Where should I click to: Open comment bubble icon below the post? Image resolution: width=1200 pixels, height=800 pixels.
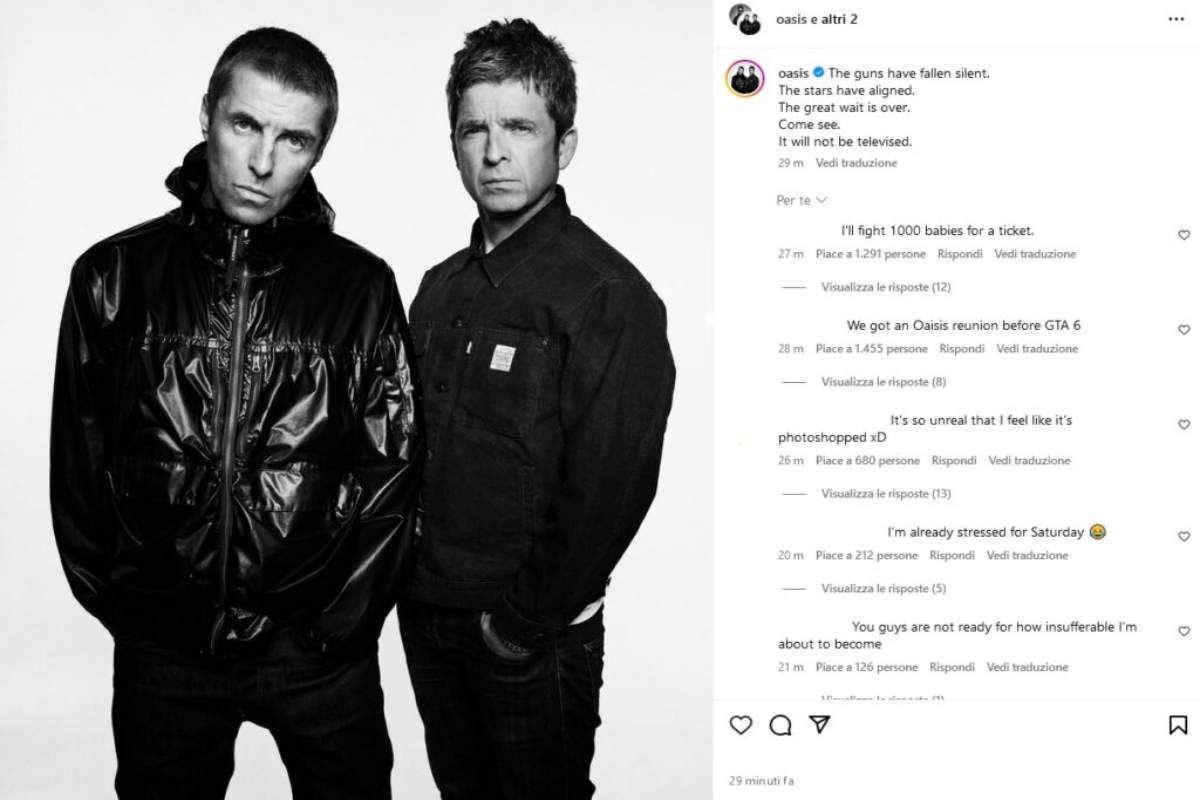click(781, 725)
